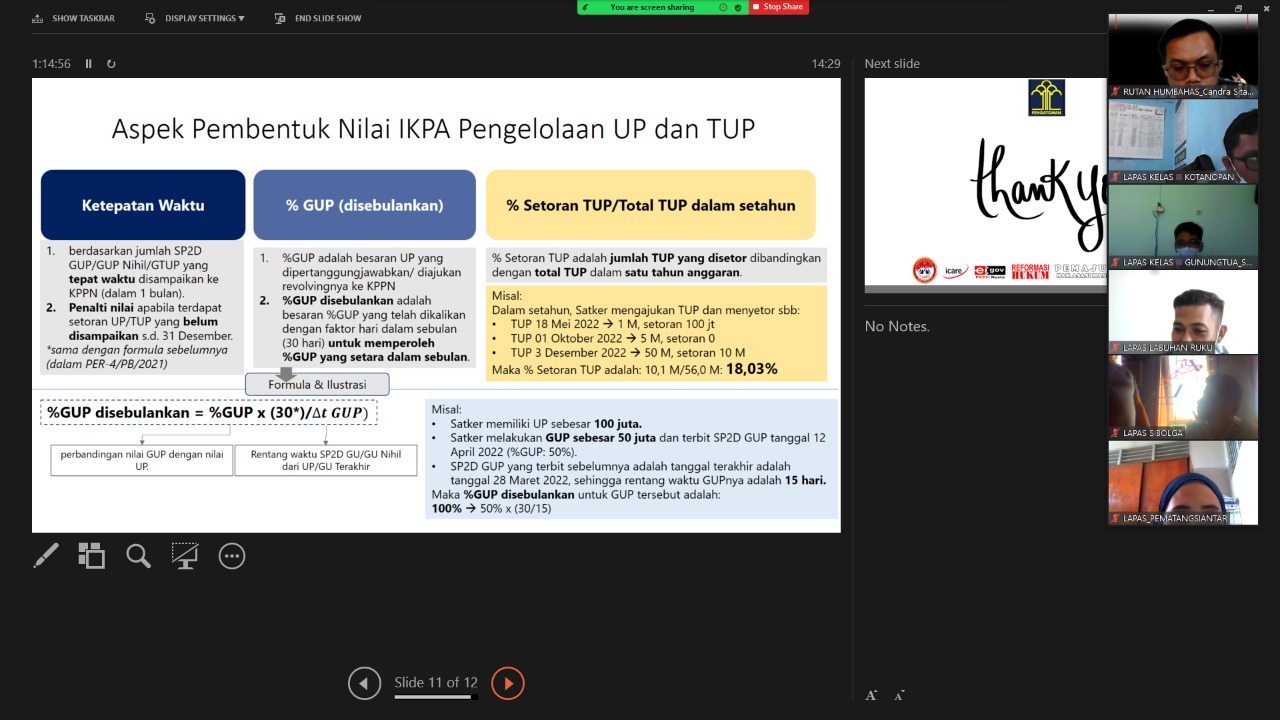The height and width of the screenshot is (720, 1280).
Task: Pause the presentation timer
Action: click(x=88, y=64)
